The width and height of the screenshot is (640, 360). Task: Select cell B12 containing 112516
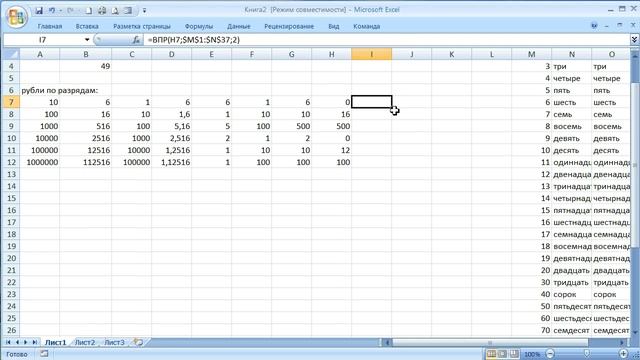(85, 162)
